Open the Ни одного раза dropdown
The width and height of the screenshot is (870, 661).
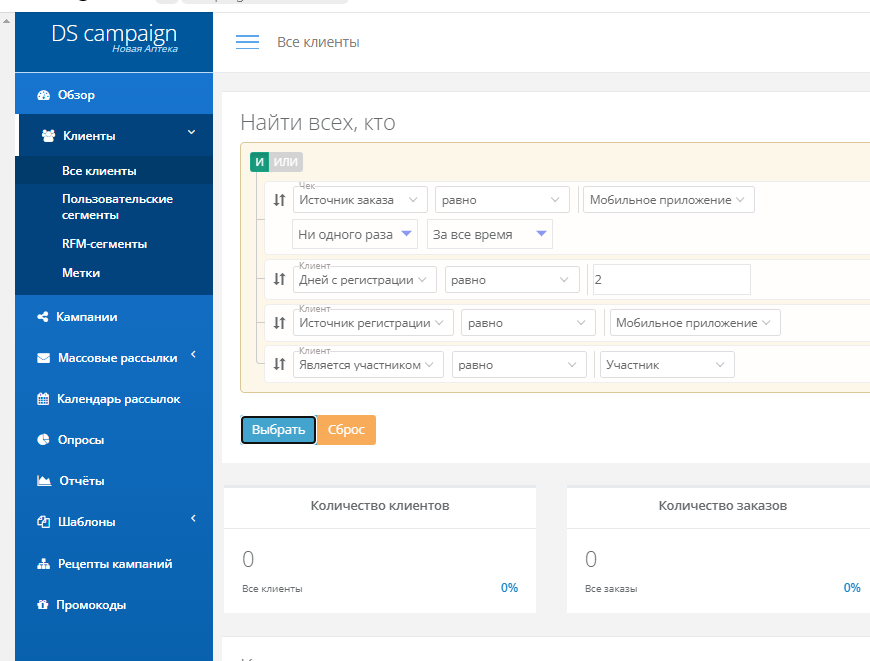coord(355,235)
